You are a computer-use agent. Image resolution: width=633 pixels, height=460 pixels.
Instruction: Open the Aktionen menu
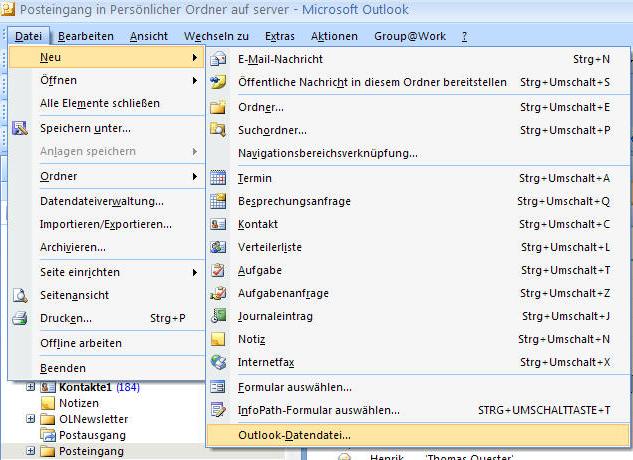334,36
